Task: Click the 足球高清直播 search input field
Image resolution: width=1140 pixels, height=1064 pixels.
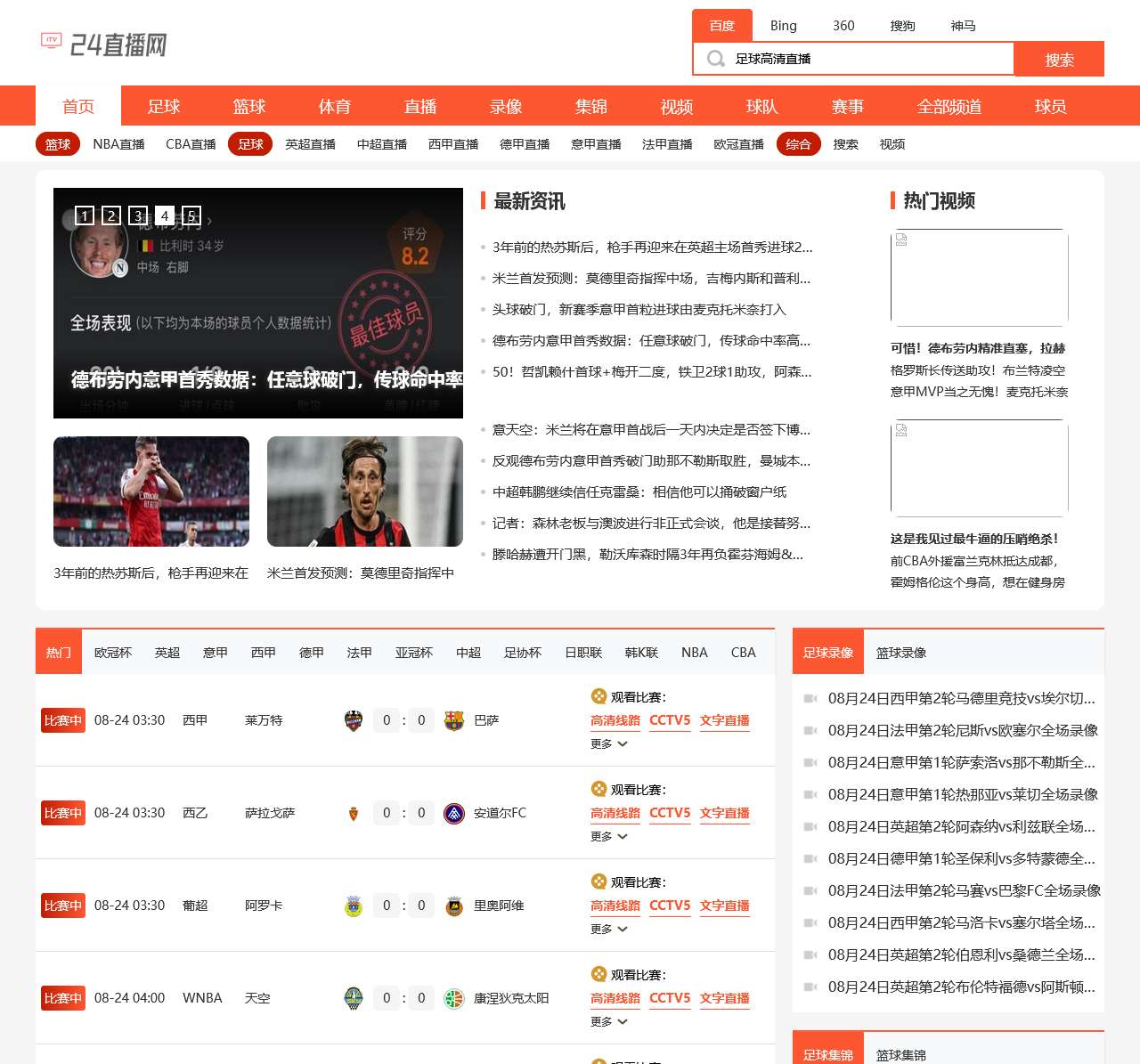Action: (868, 59)
